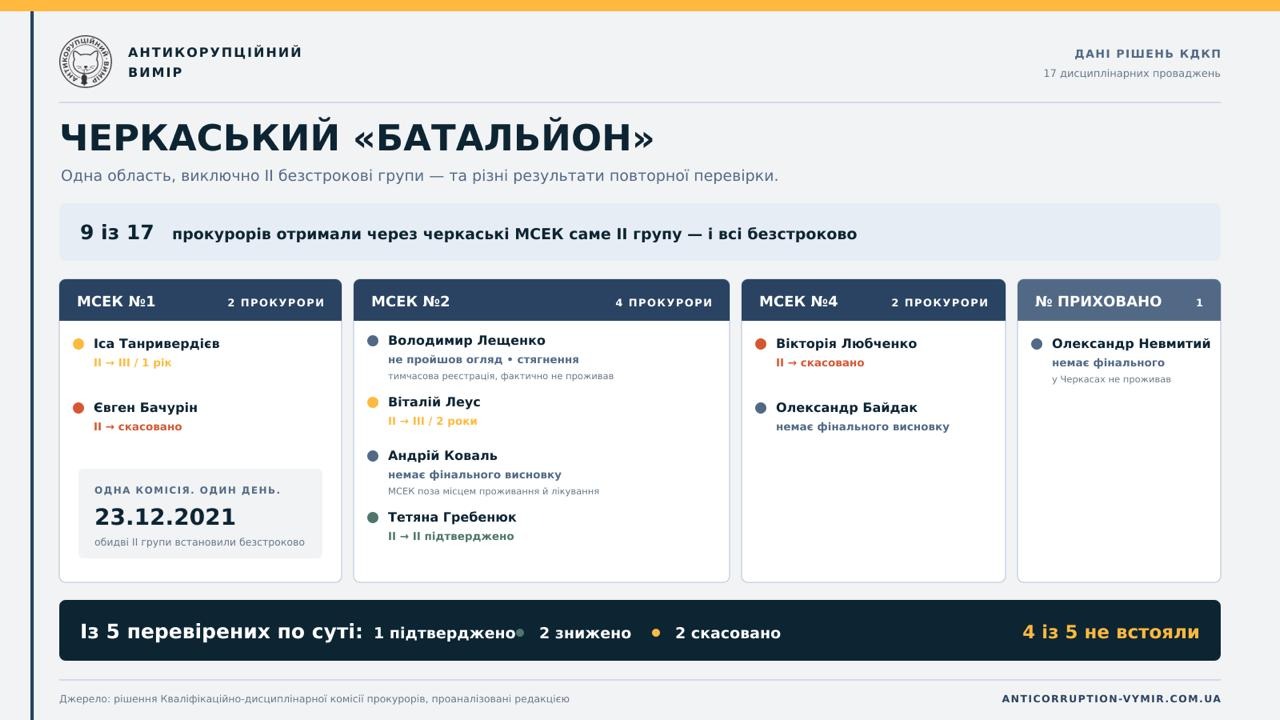Click the gray dot beside Олександр Невмитий
The width and height of the screenshot is (1280, 720).
click(x=1036, y=344)
